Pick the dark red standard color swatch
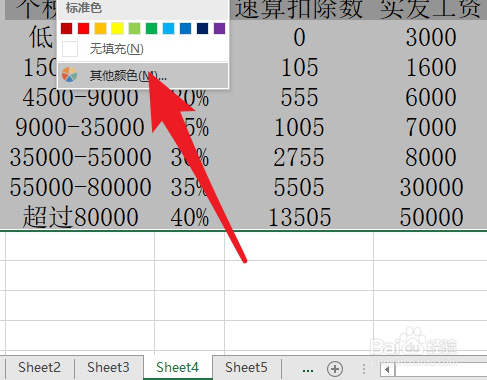Screen dimensions: 487x380 click(x=67, y=29)
